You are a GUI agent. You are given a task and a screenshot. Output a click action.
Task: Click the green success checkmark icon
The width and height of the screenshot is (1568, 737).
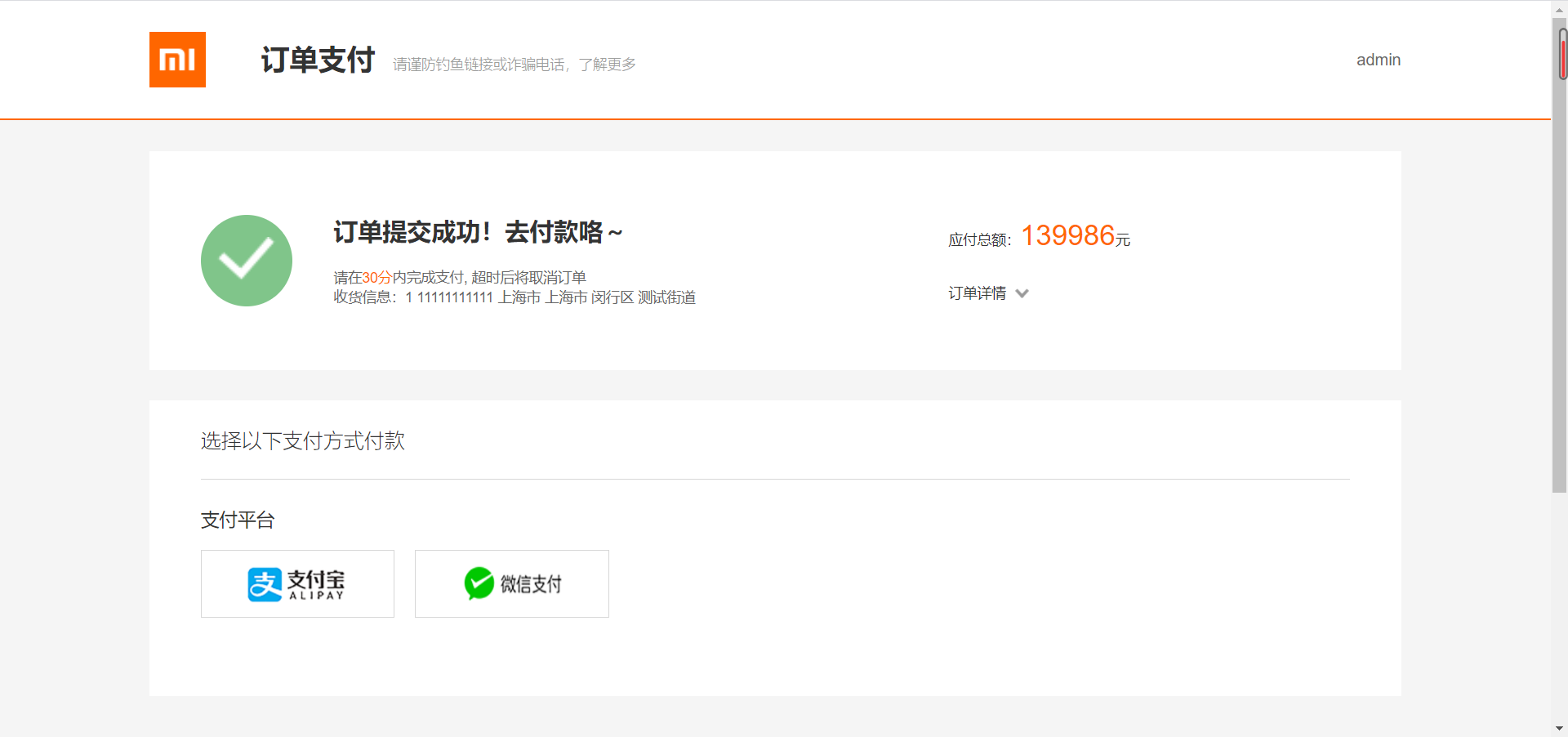(247, 261)
